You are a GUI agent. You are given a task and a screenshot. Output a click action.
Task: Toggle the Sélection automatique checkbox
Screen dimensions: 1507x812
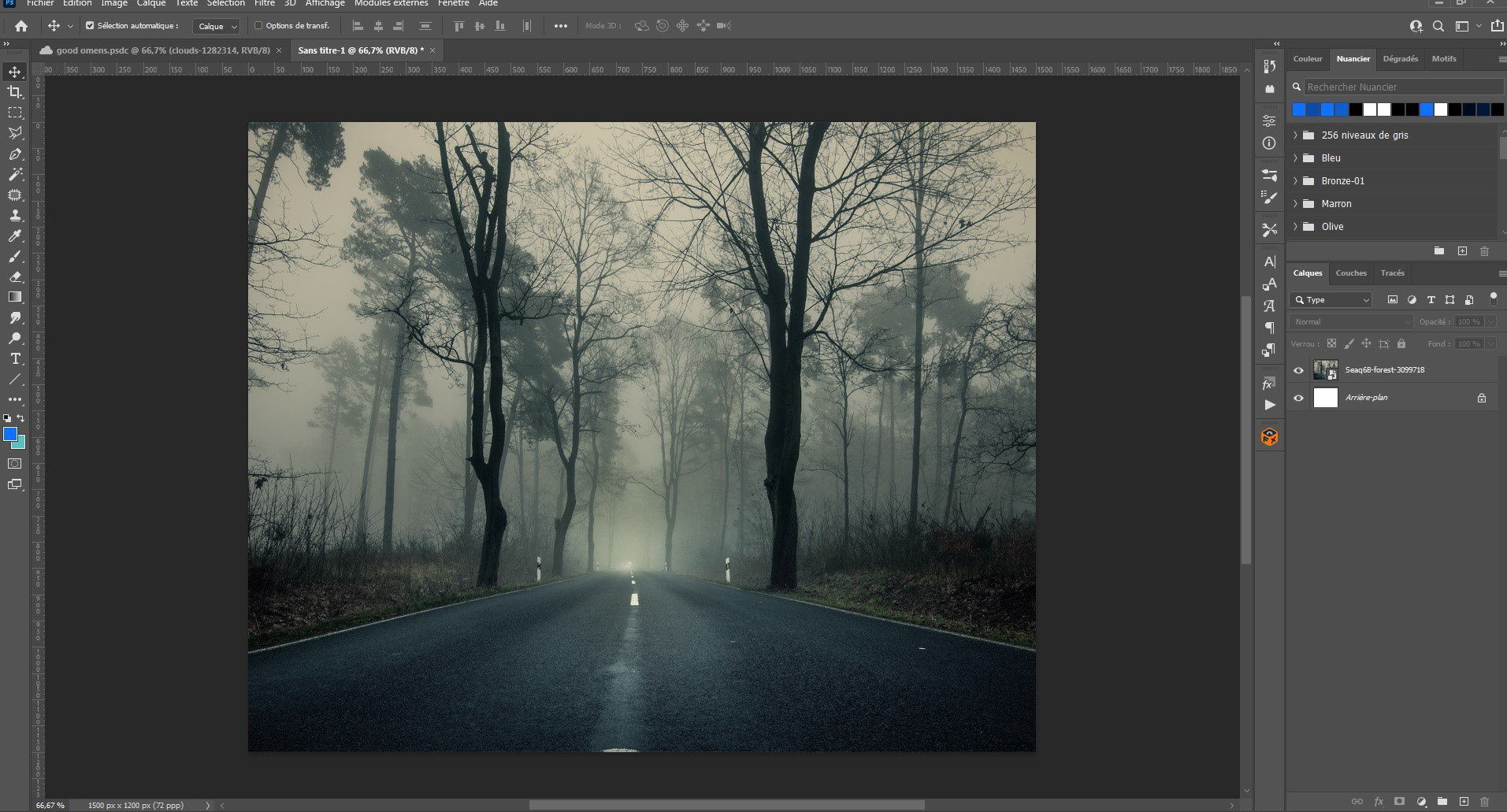click(x=90, y=26)
